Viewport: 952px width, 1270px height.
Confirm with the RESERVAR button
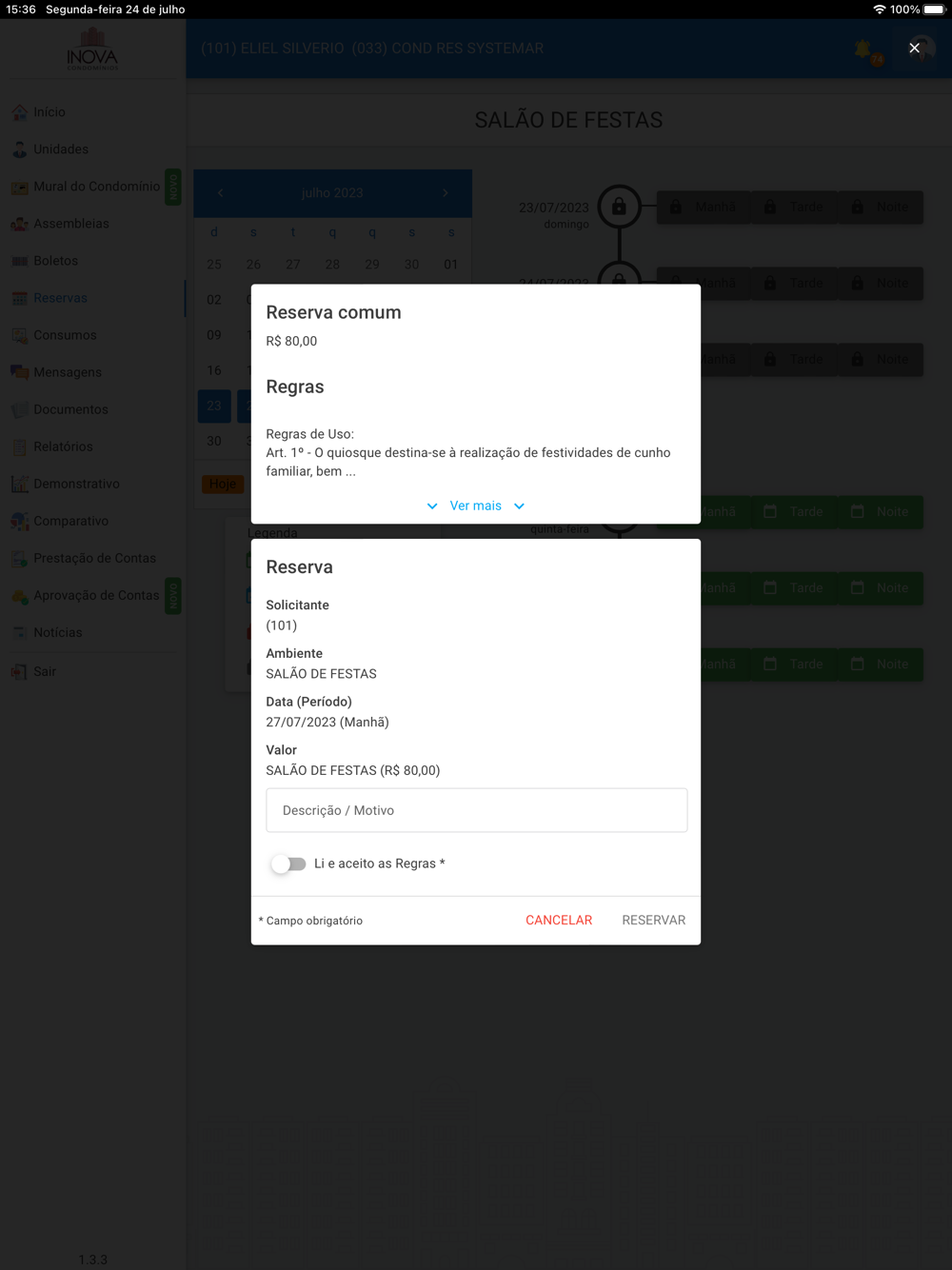click(x=654, y=920)
